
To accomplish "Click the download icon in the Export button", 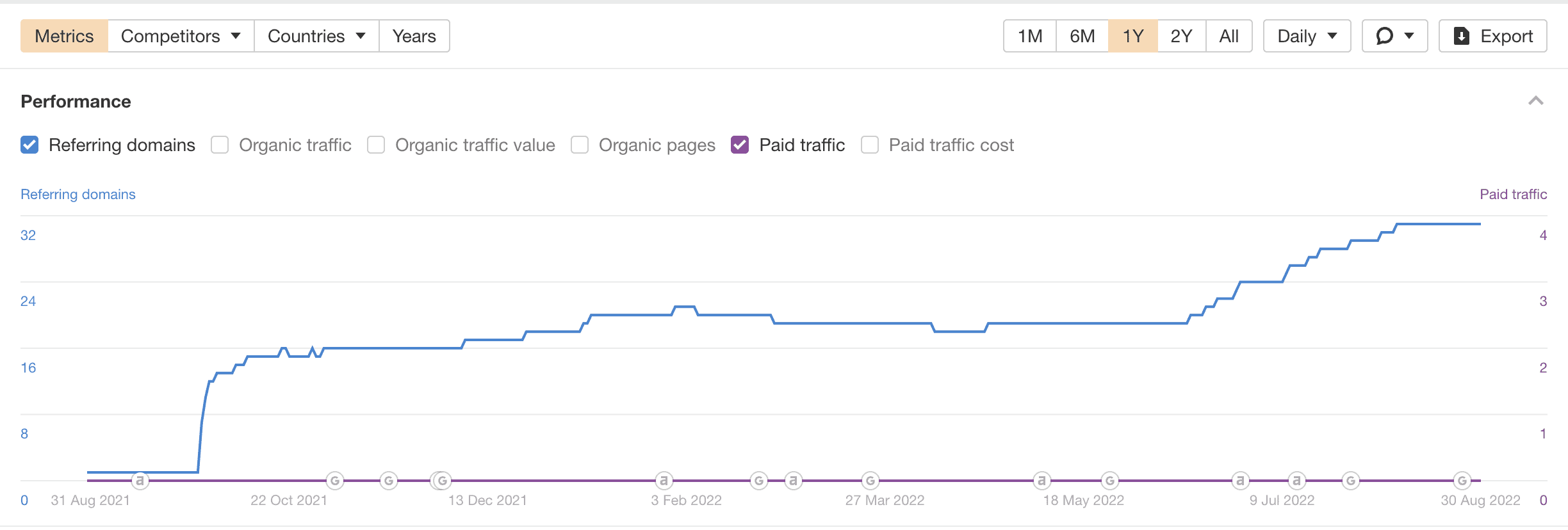I will [x=1462, y=36].
